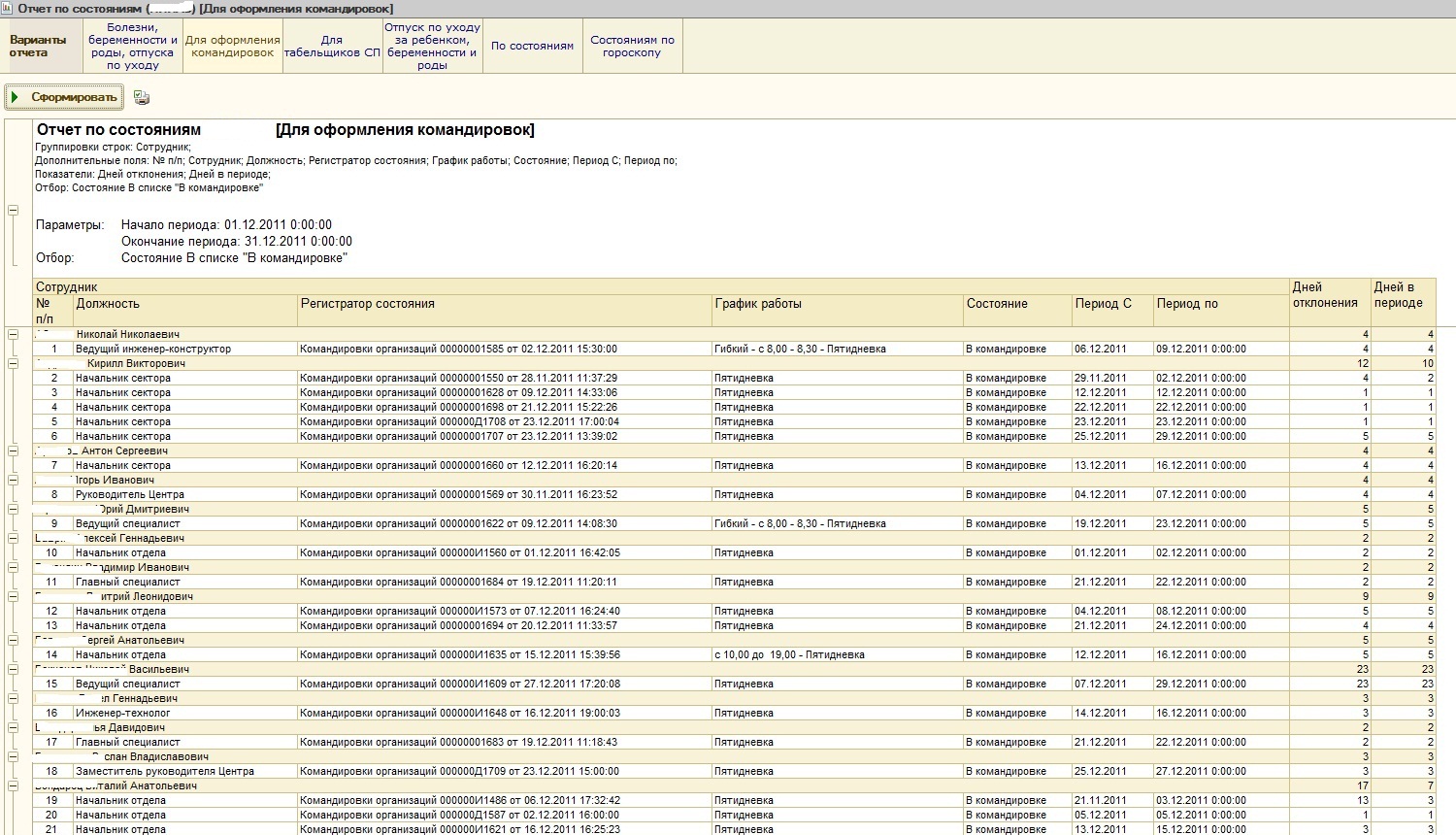Click the print settings icon beside Сформировать
The width and height of the screenshot is (1456, 835).
point(142,97)
